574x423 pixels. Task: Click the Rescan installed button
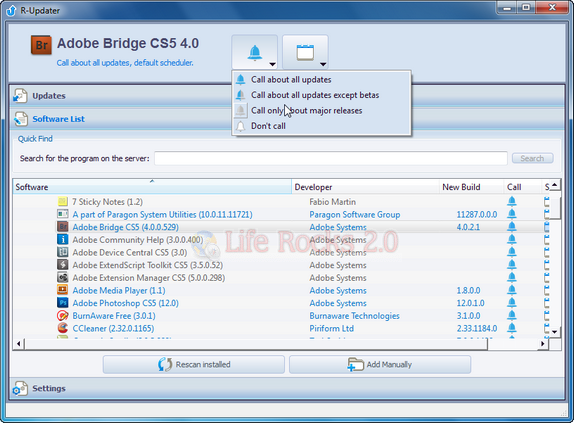click(194, 364)
